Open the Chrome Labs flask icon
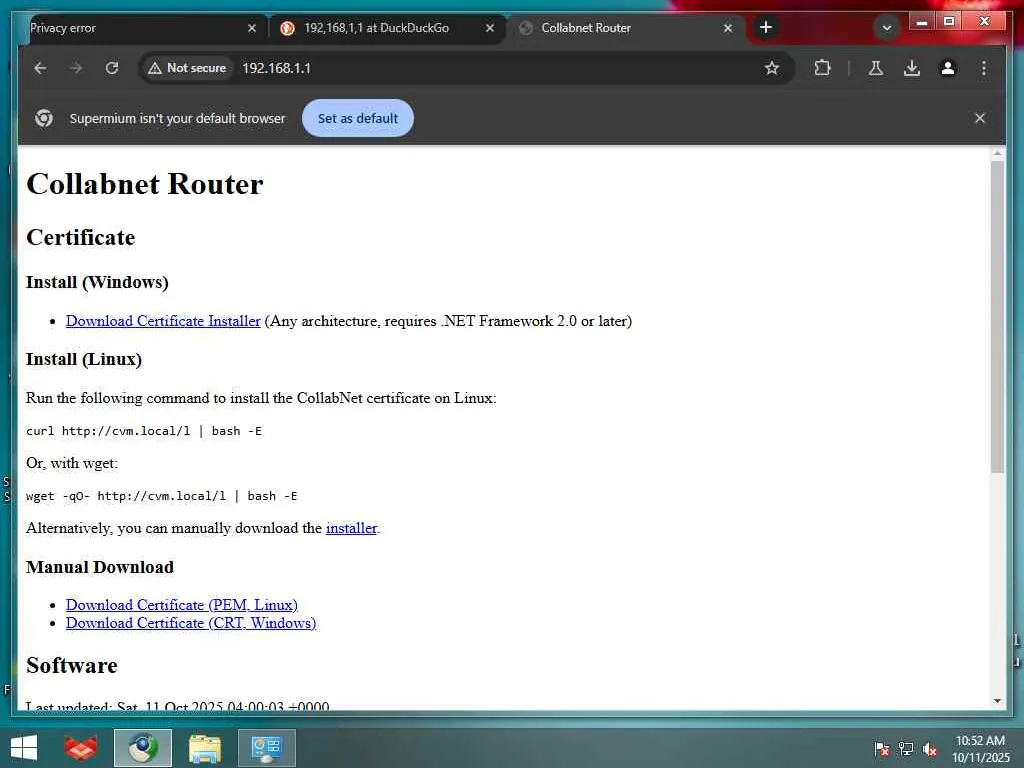Image resolution: width=1024 pixels, height=768 pixels. (876, 68)
